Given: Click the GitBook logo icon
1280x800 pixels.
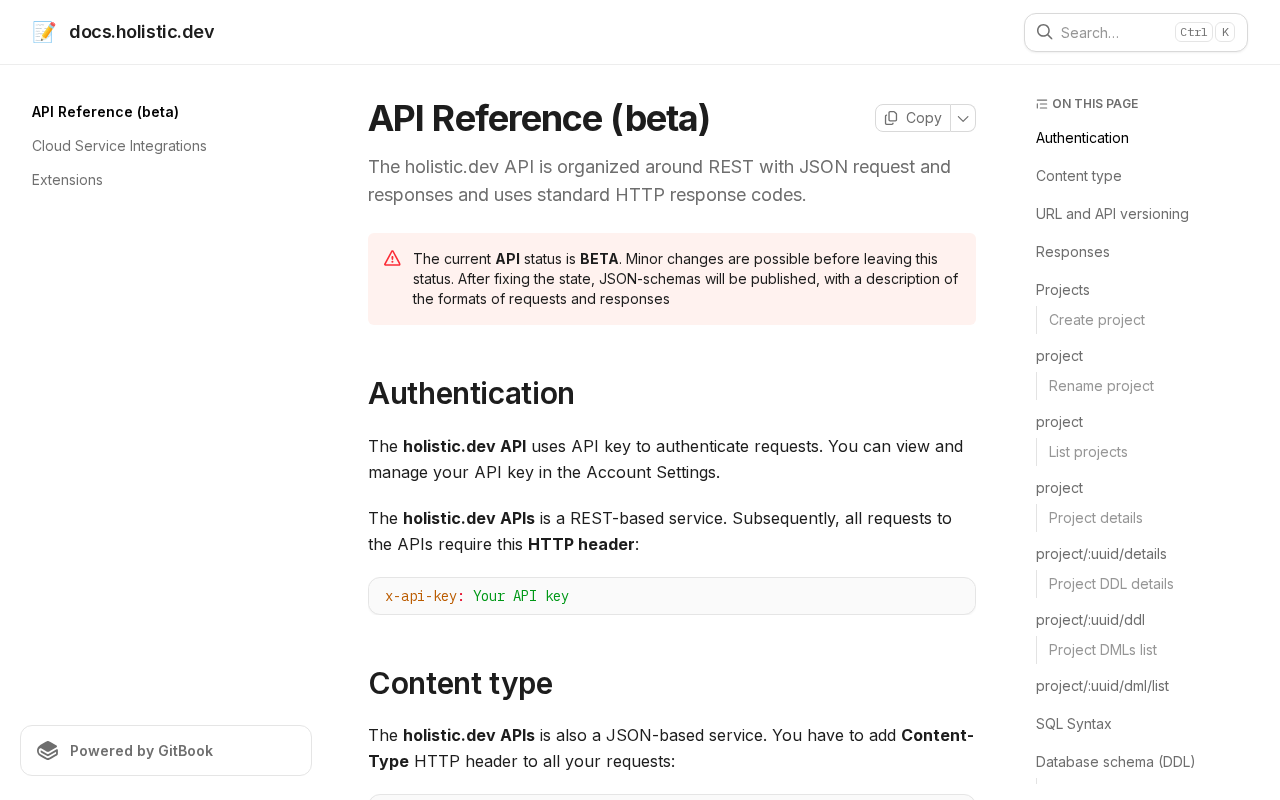Looking at the screenshot, I should 48,751.
